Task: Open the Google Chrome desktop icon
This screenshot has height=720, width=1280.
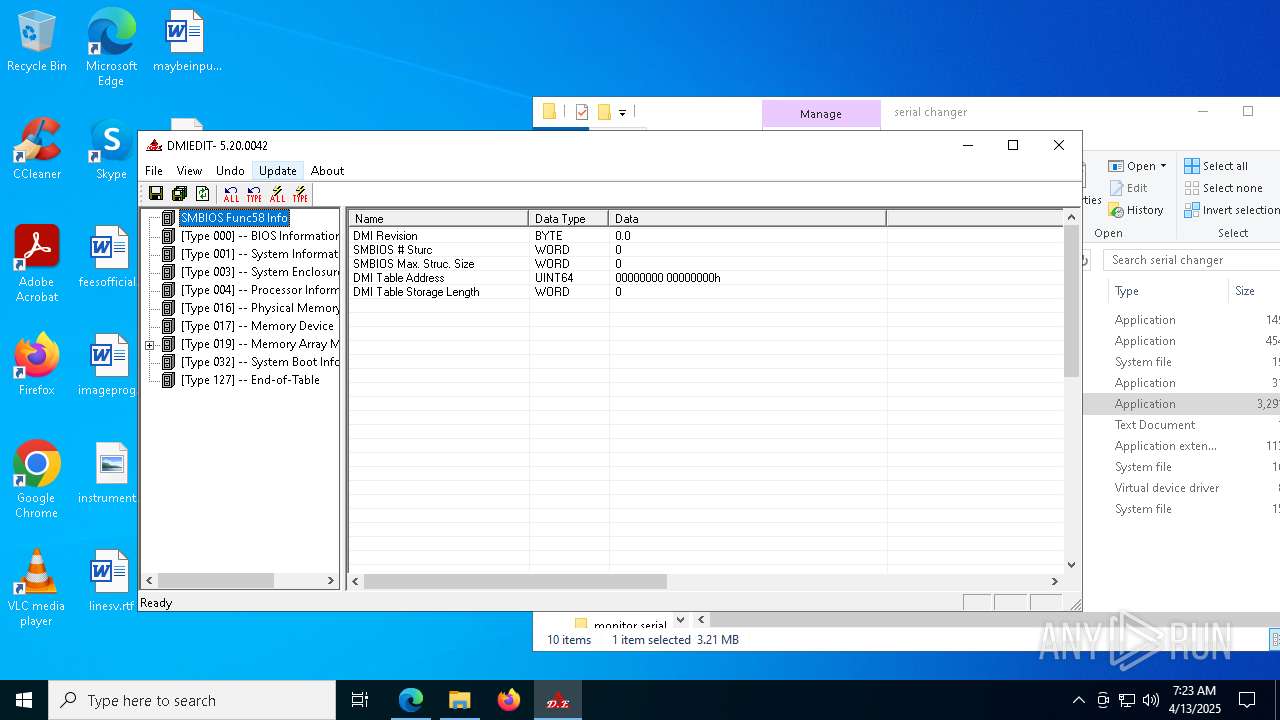Action: pos(37,480)
